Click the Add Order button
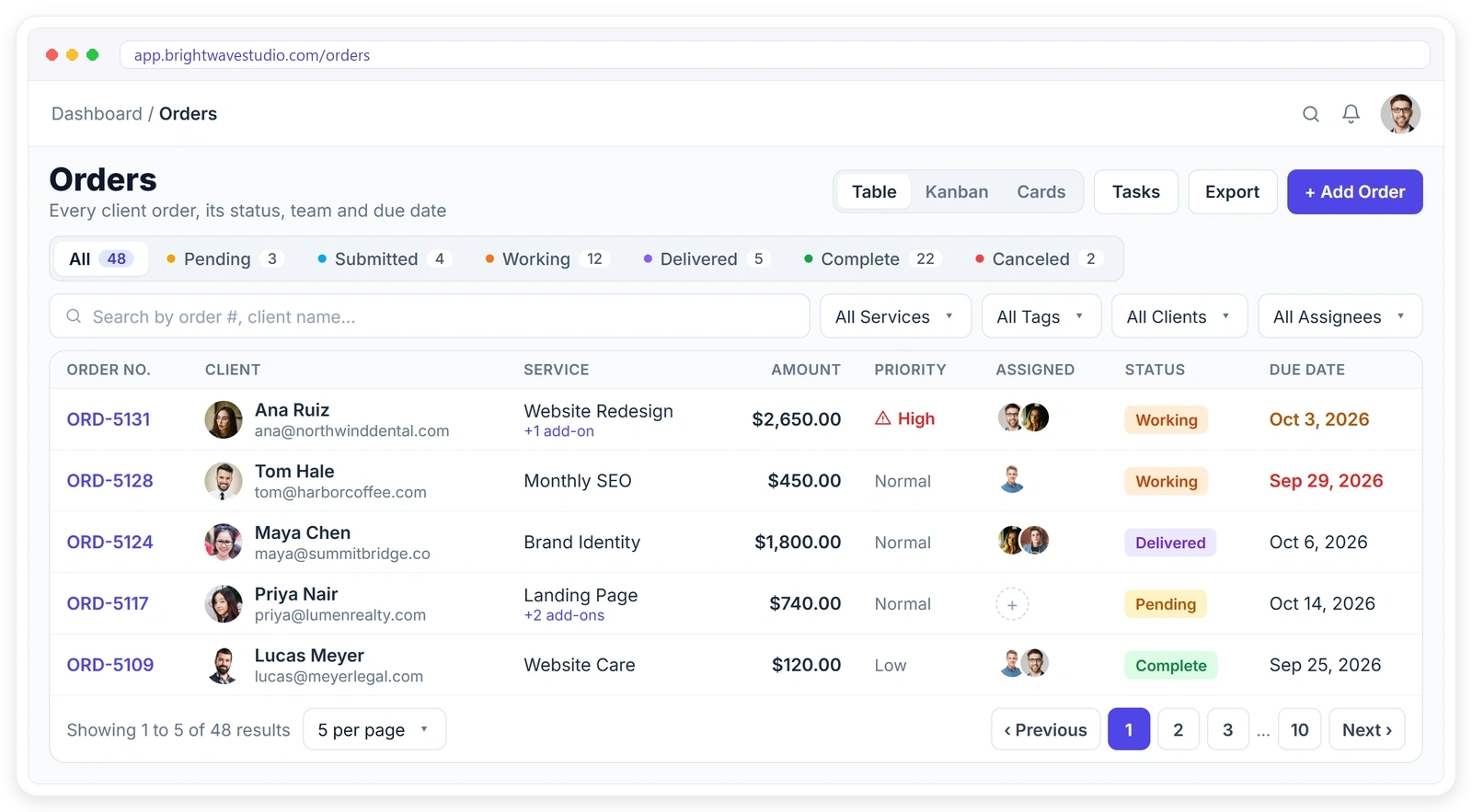 tap(1354, 192)
